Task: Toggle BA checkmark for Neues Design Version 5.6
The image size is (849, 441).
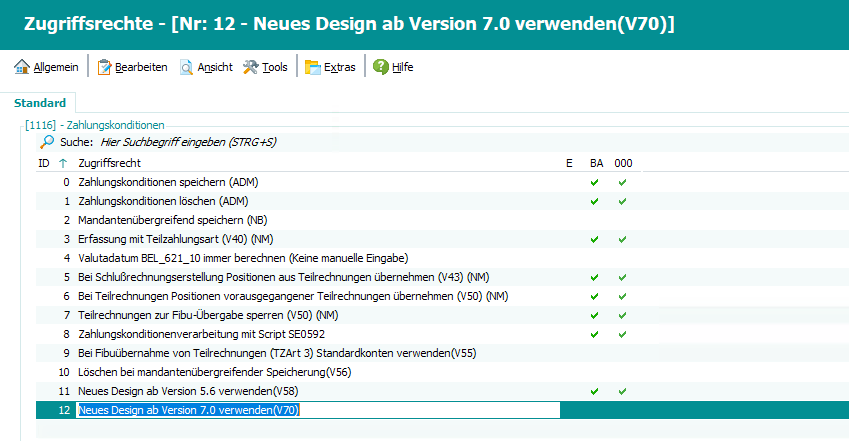Action: (x=595, y=391)
